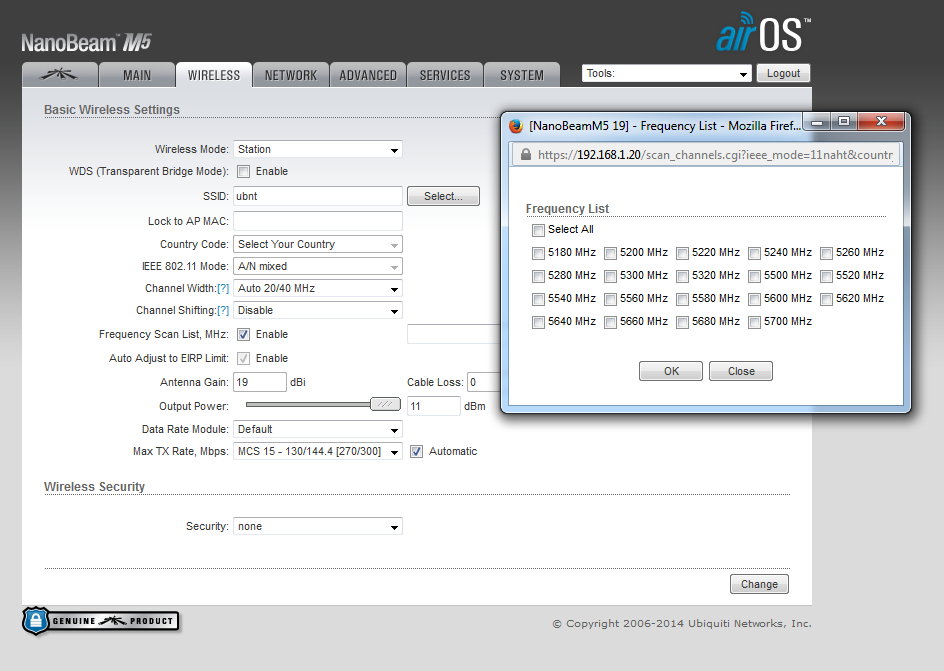Check the 5220 MHz frequency

682,253
